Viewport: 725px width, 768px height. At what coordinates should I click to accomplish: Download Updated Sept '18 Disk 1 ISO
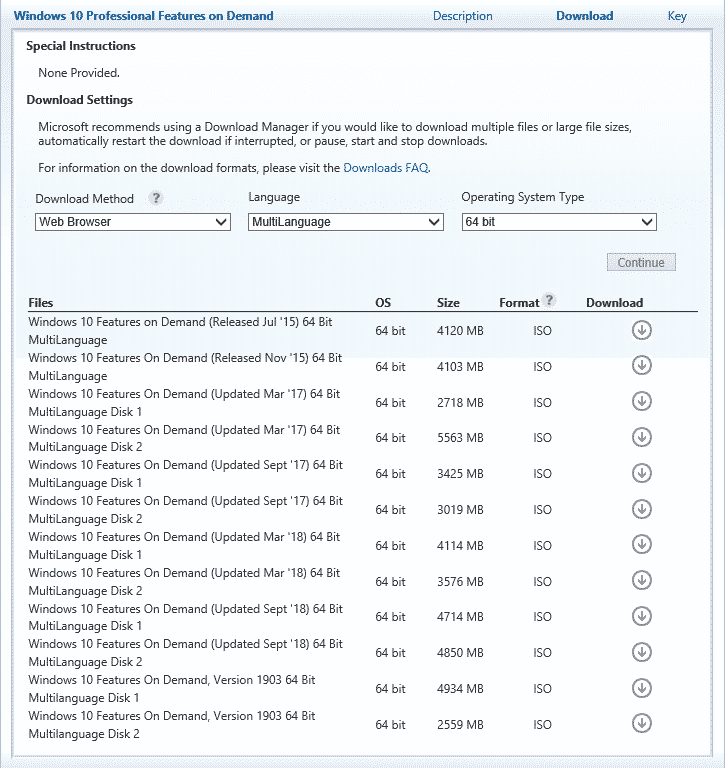tap(641, 616)
